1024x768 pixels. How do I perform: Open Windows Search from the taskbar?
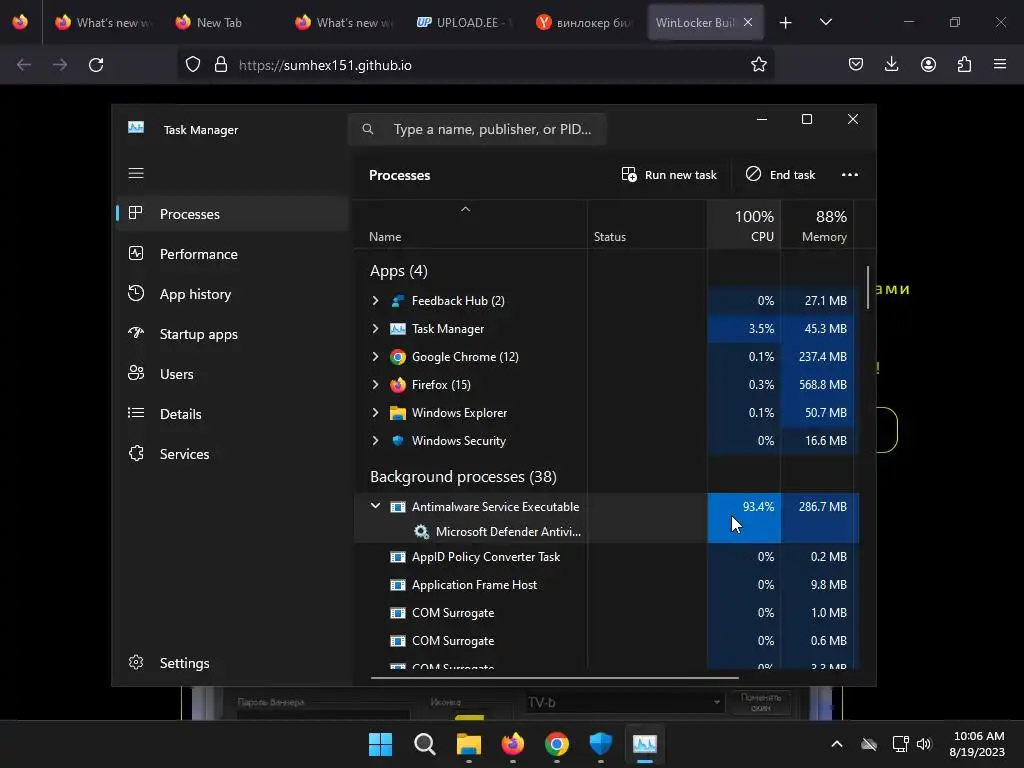[x=424, y=744]
